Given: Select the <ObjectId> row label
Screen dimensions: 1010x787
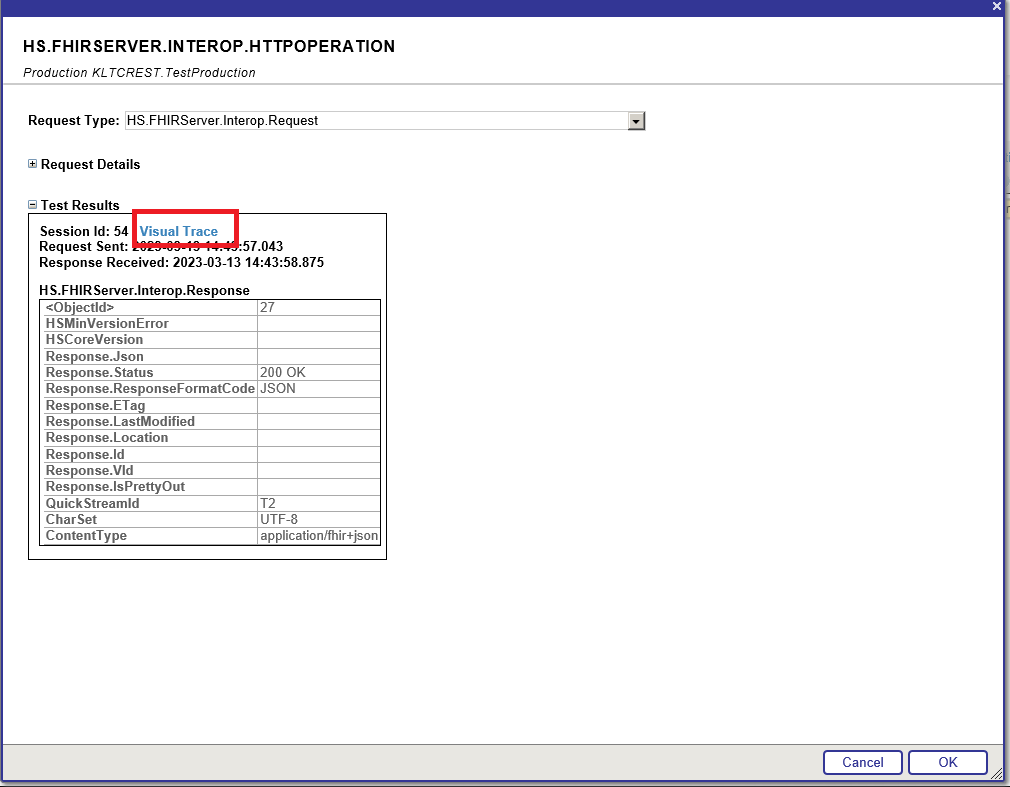Looking at the screenshot, I should (x=80, y=307).
